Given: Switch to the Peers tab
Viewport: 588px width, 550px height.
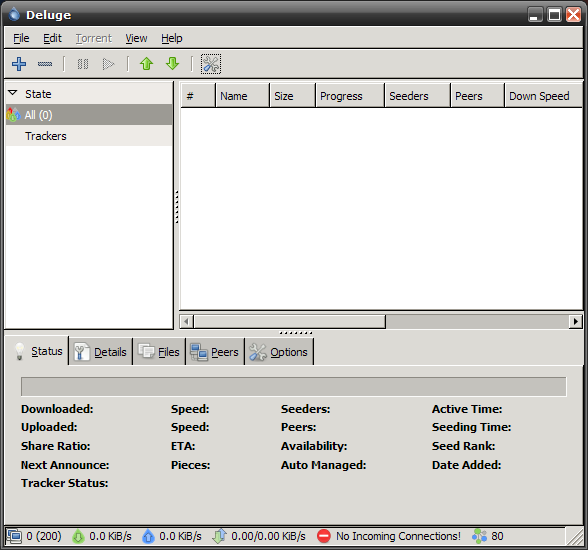Looking at the screenshot, I should pos(215,352).
